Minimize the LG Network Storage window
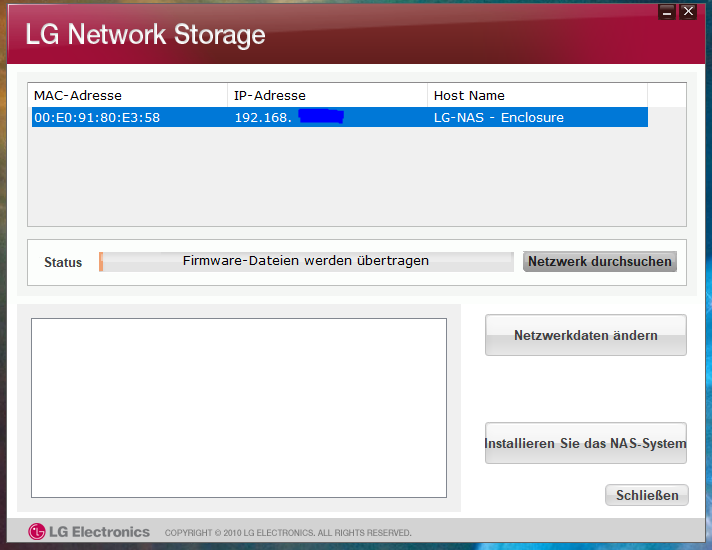Viewport: 712px width, 550px height. point(667,12)
